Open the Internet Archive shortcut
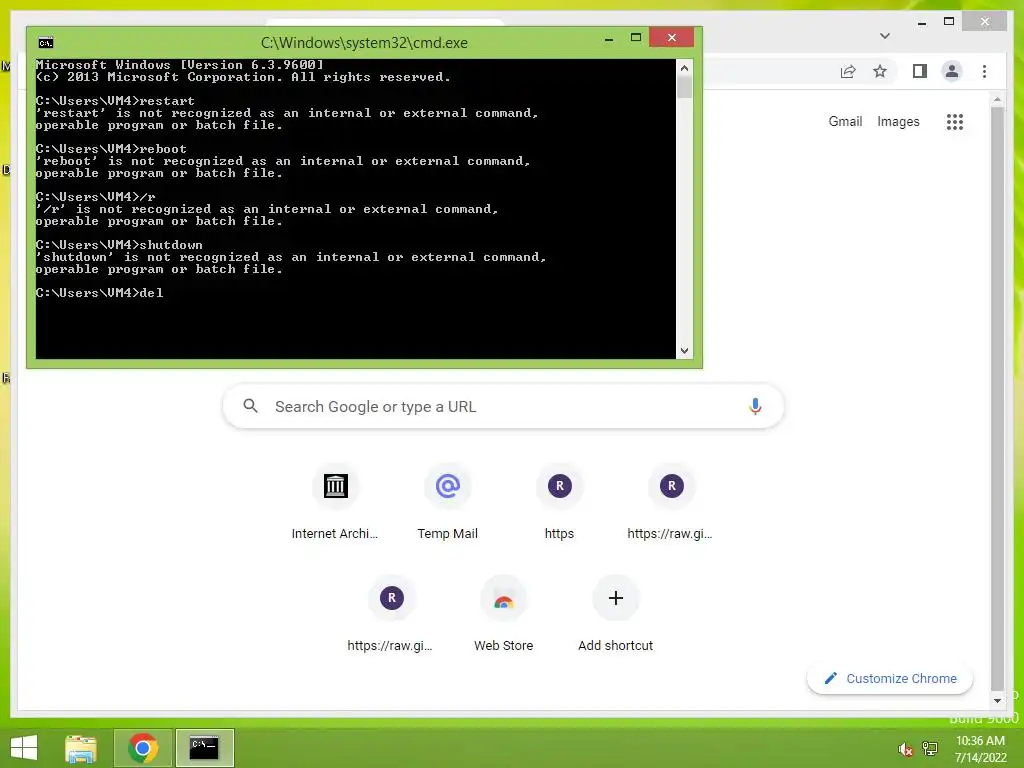1024x768 pixels. [x=335, y=486]
